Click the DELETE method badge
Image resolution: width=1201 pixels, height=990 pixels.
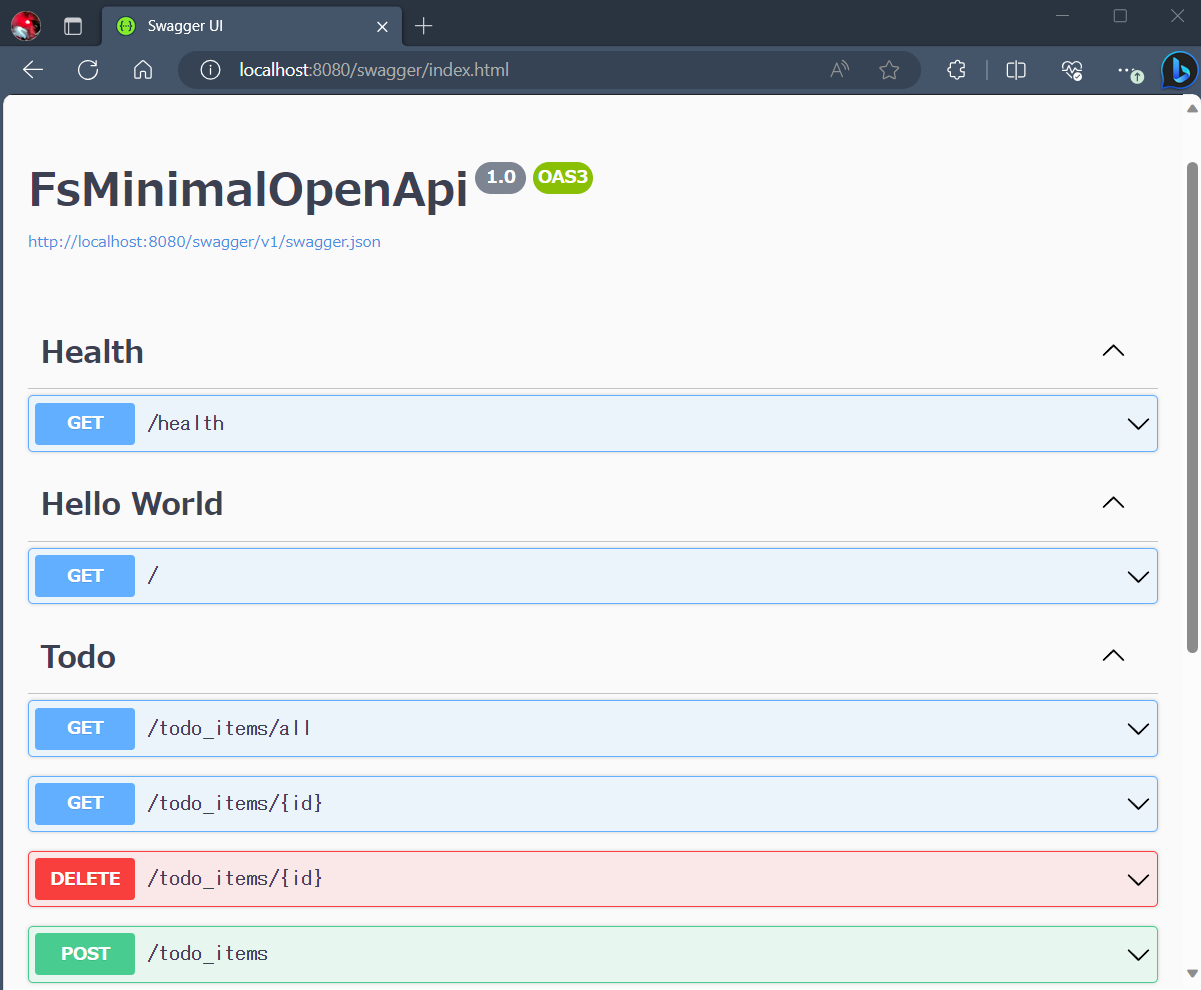[x=85, y=879]
